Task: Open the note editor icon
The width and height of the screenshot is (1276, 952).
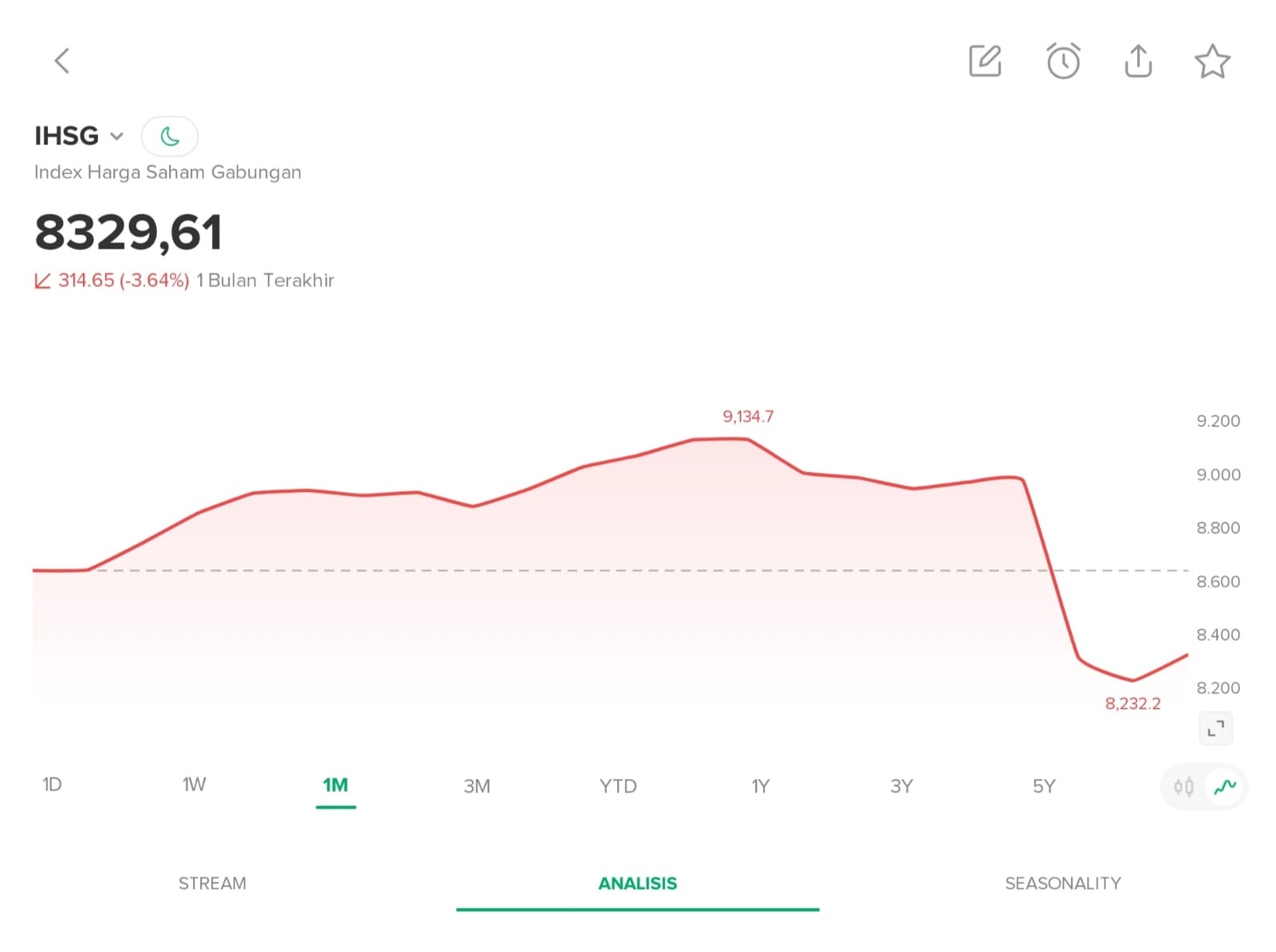Action: coord(984,60)
